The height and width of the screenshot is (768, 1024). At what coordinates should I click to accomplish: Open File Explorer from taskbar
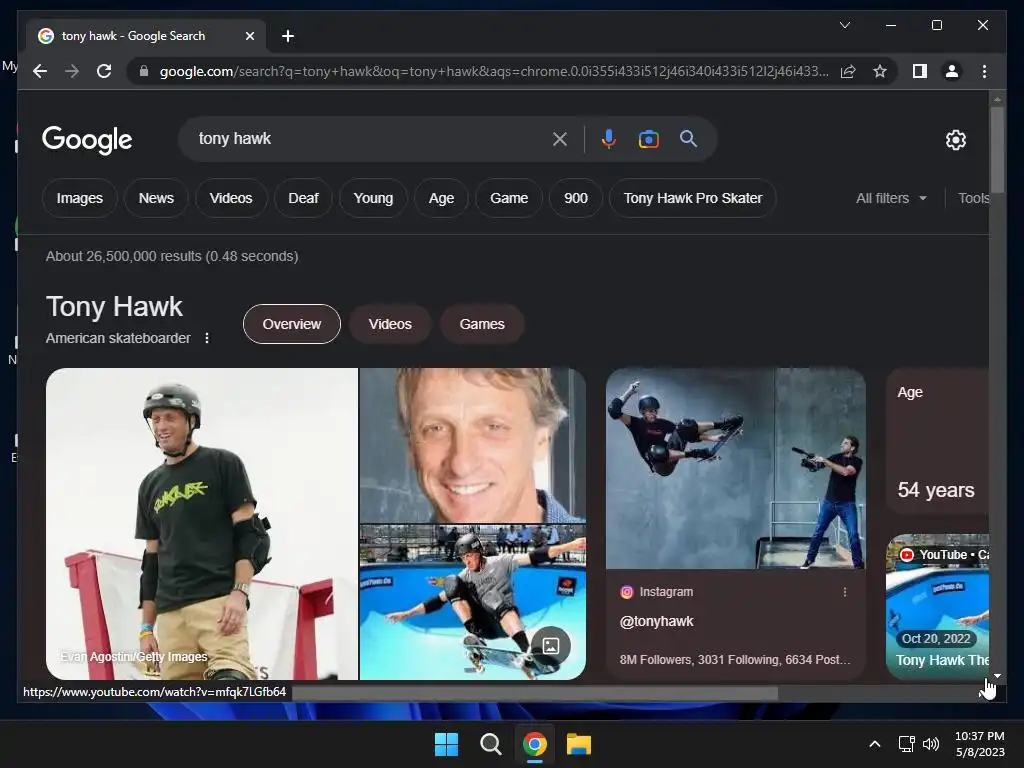click(x=579, y=744)
